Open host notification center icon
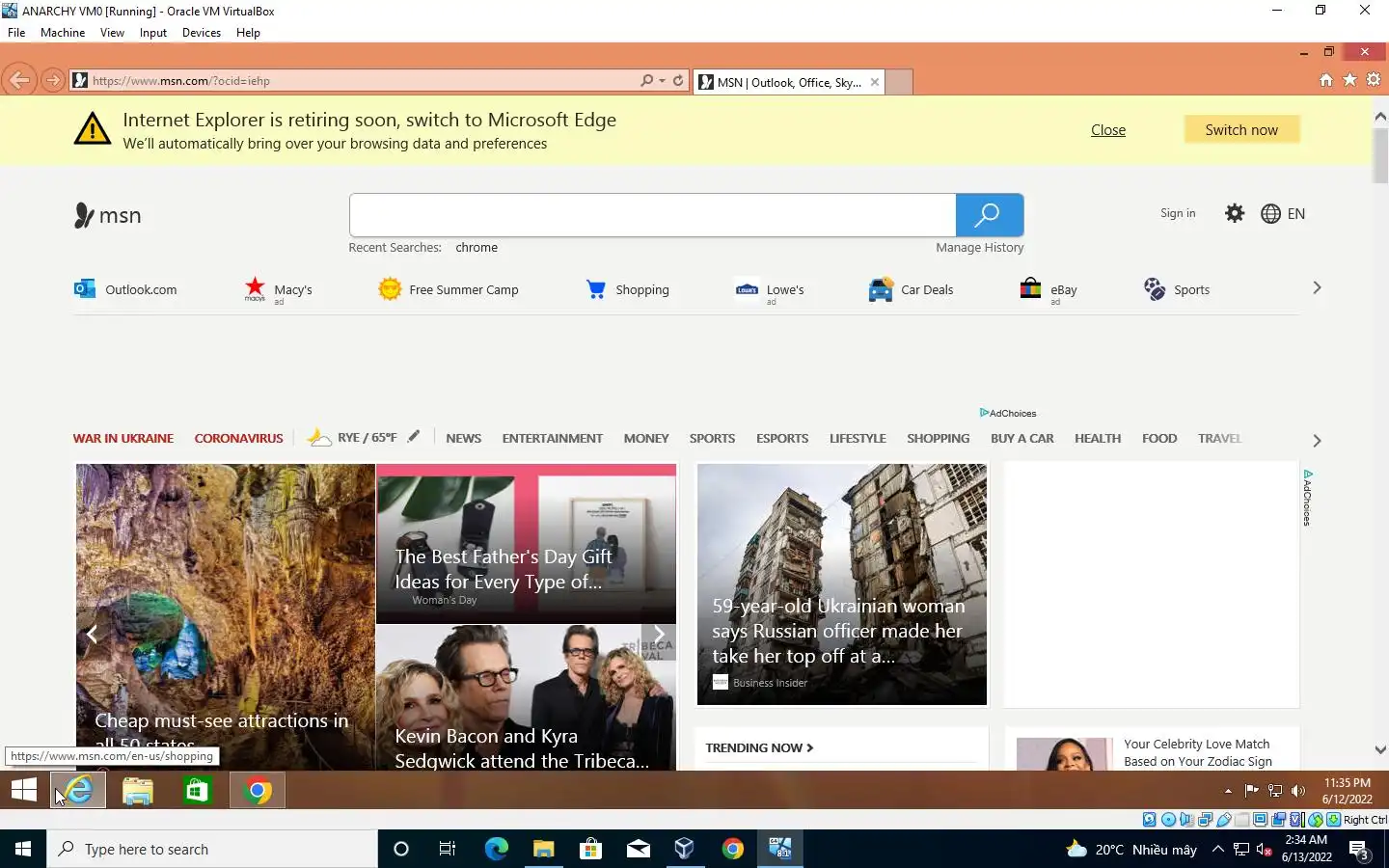 pyautogui.click(x=1359, y=850)
